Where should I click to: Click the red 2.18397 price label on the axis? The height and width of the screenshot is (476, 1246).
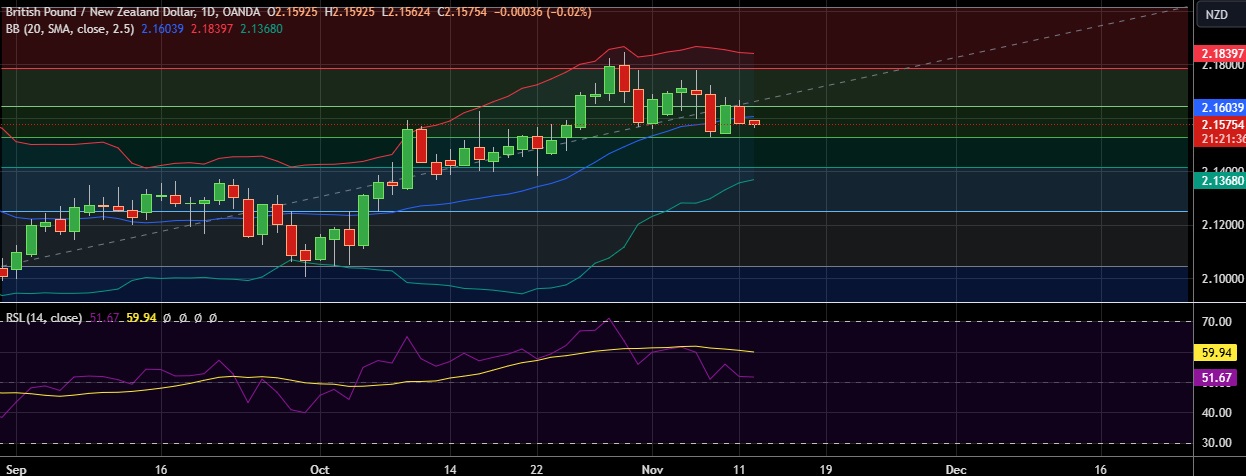click(1220, 53)
